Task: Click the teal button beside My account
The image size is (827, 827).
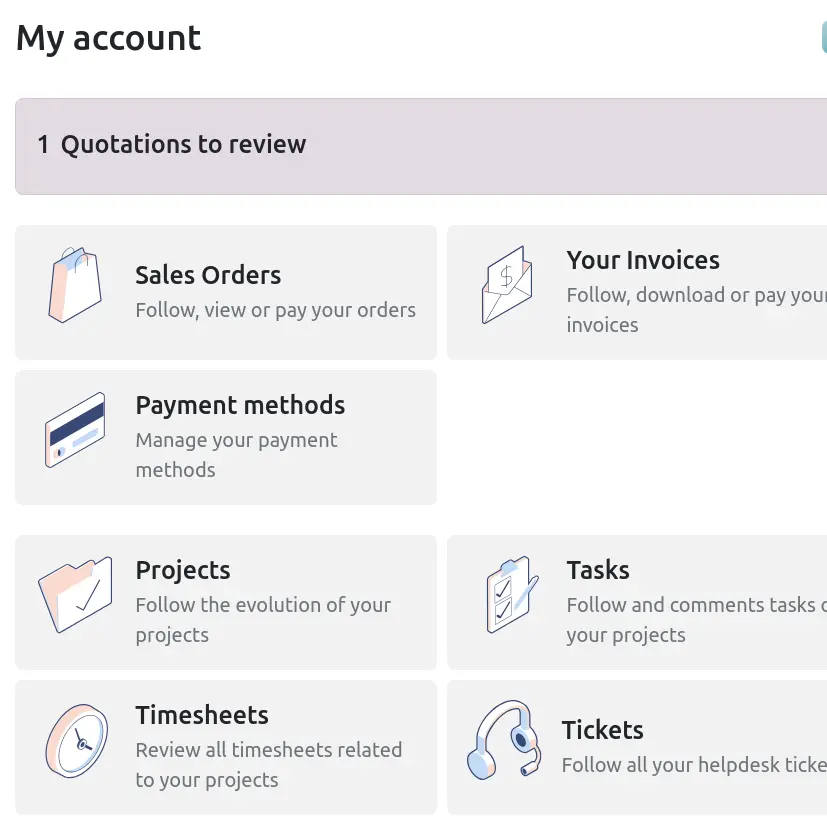Action: tap(824, 37)
